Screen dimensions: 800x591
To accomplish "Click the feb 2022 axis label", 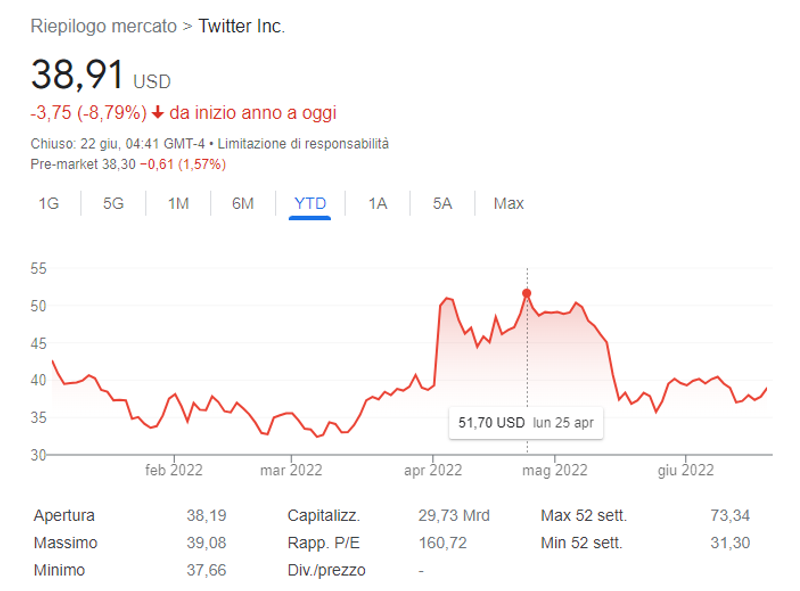I will click(173, 470).
